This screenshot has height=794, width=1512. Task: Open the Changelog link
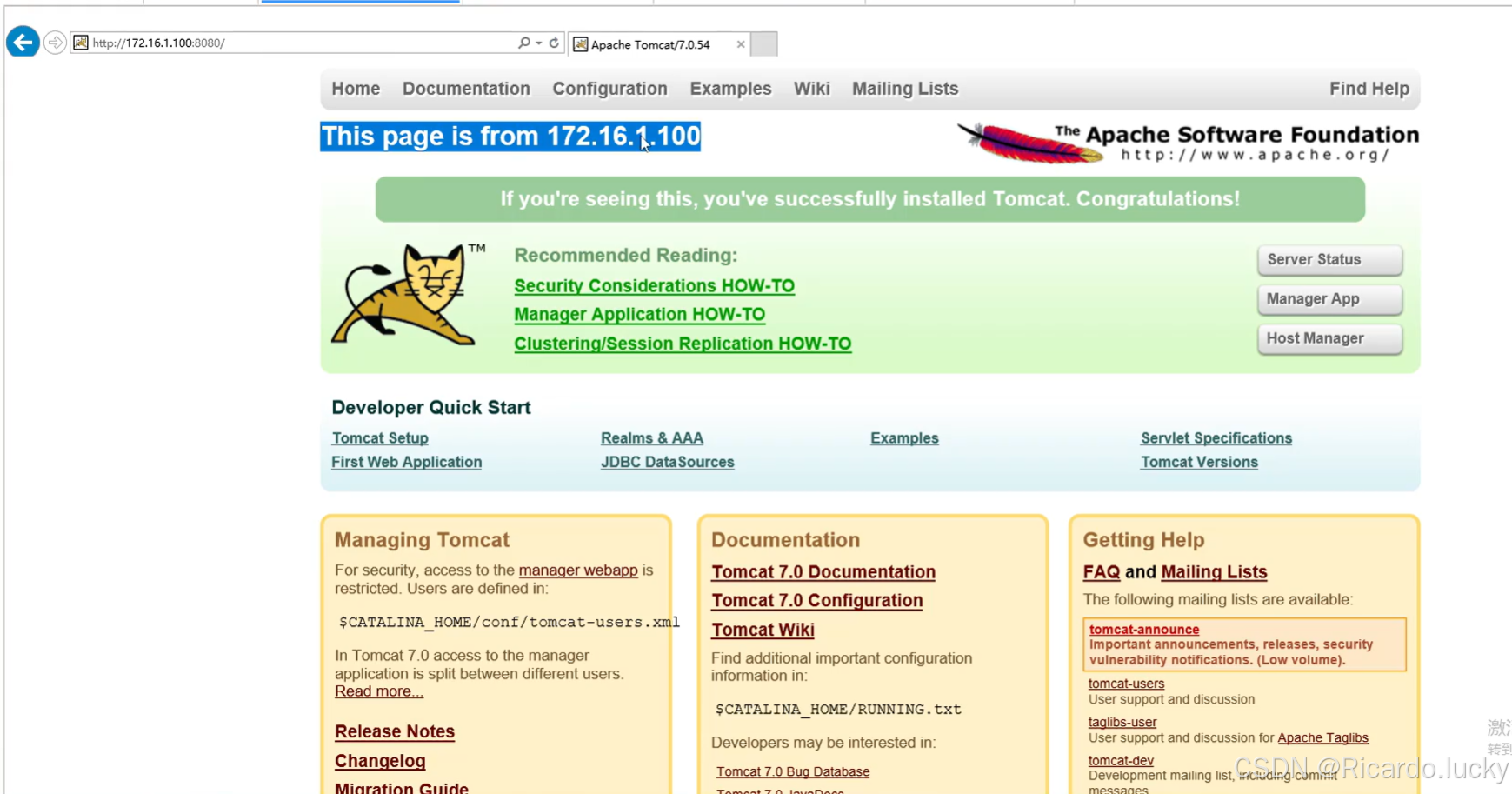(380, 761)
